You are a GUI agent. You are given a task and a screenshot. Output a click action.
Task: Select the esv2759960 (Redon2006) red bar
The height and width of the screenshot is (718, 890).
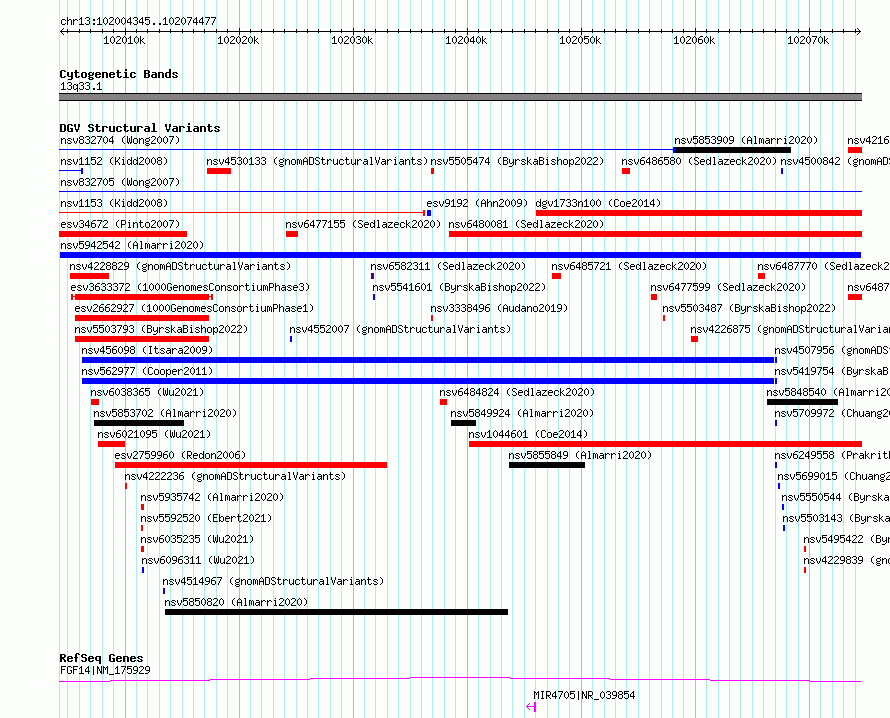(251, 465)
